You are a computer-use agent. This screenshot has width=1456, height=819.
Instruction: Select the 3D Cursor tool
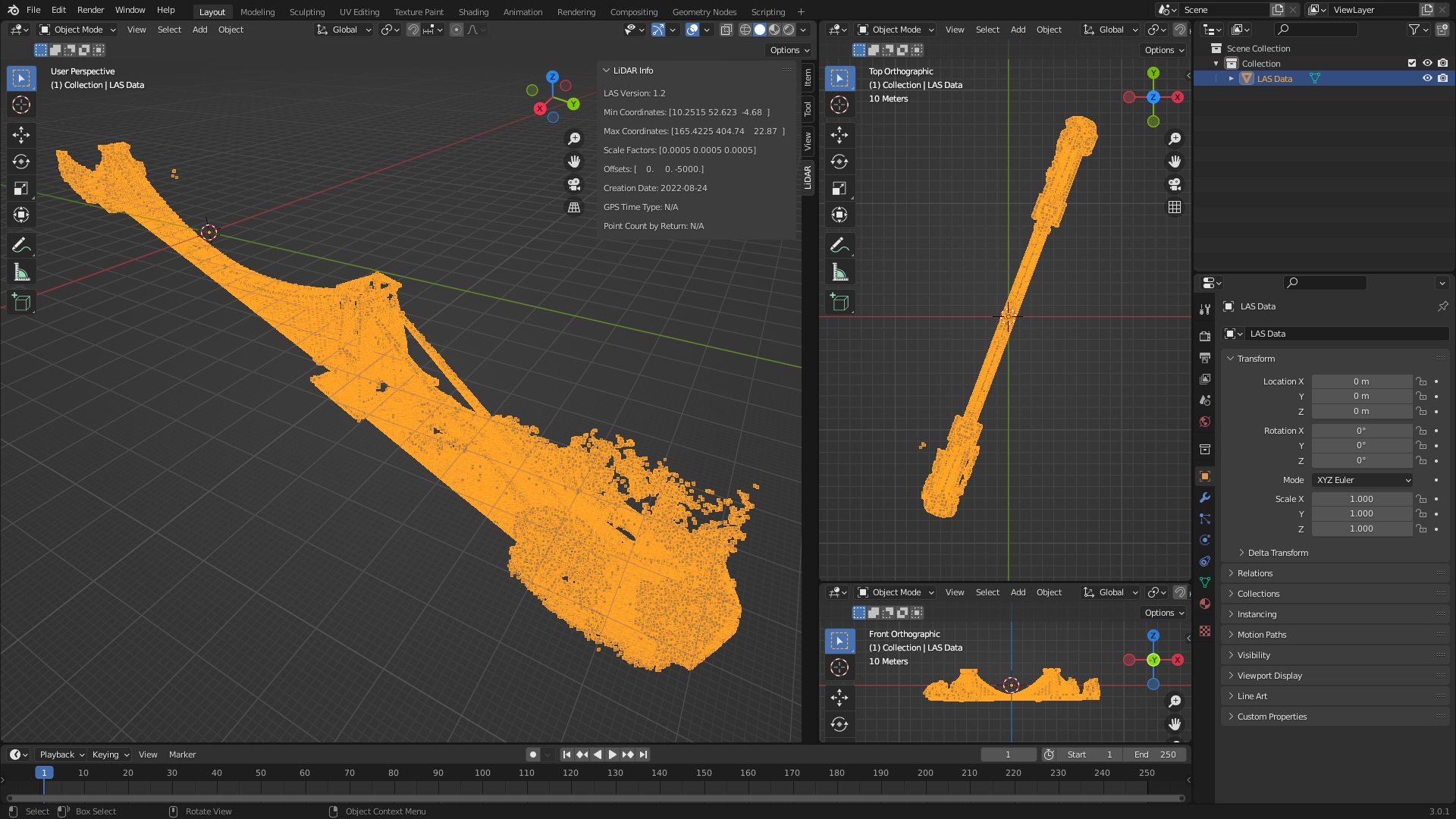click(x=21, y=105)
